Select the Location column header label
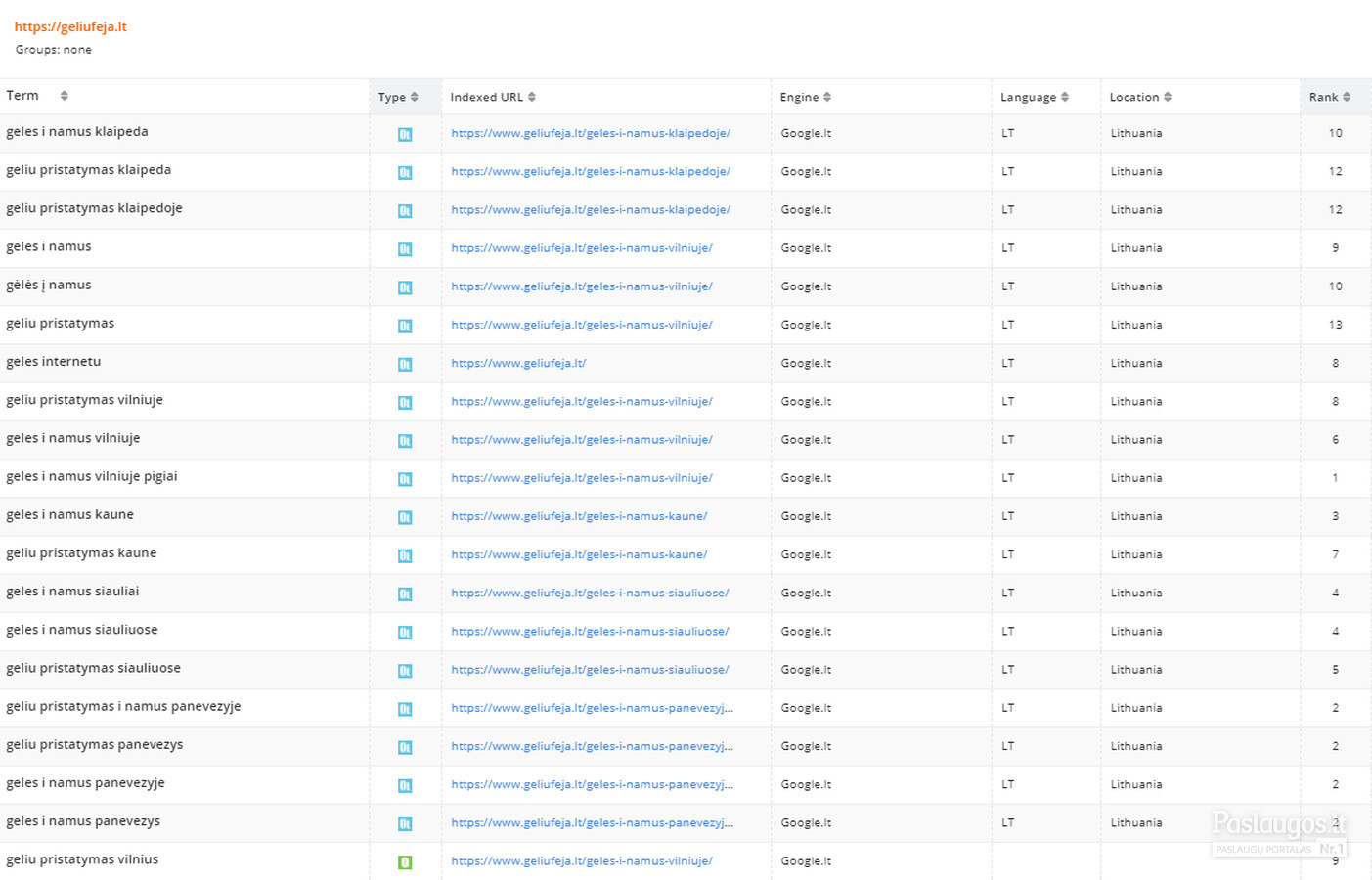The image size is (1372, 880). pyautogui.click(x=1134, y=97)
